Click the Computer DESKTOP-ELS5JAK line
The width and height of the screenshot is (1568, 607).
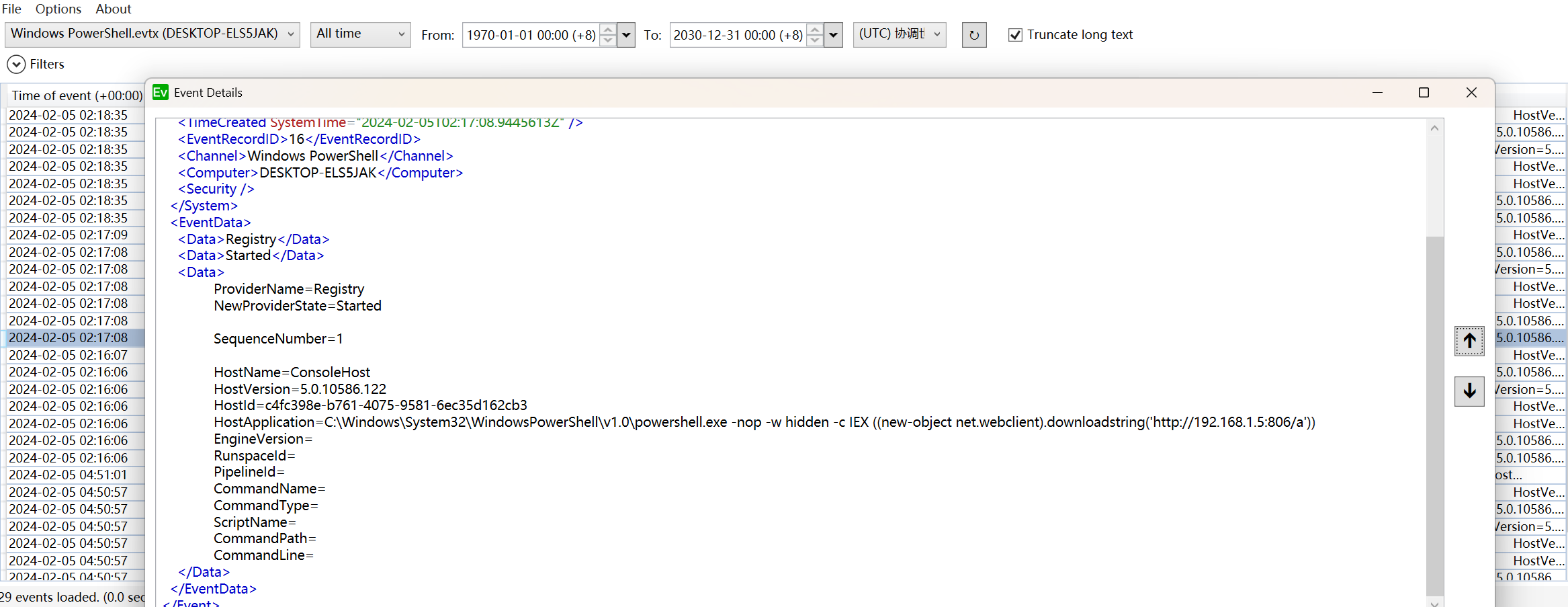[x=320, y=173]
